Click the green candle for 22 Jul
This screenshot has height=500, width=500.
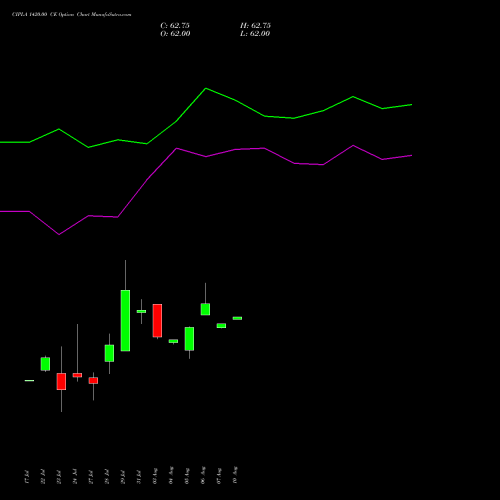(x=45, y=364)
